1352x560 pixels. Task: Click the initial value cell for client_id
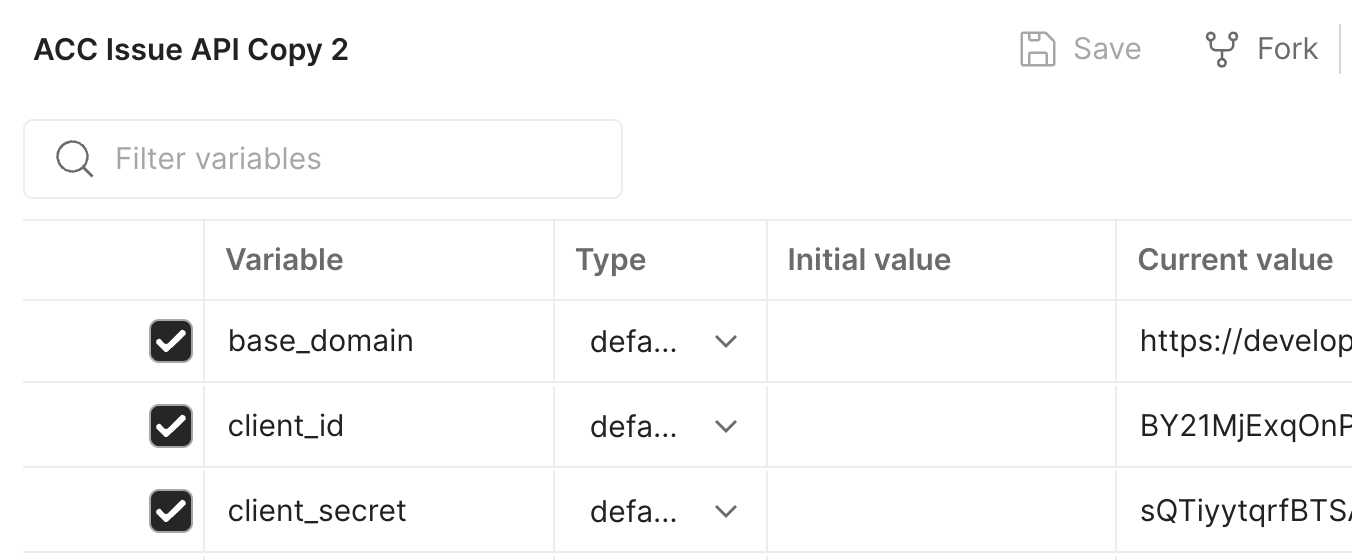941,426
